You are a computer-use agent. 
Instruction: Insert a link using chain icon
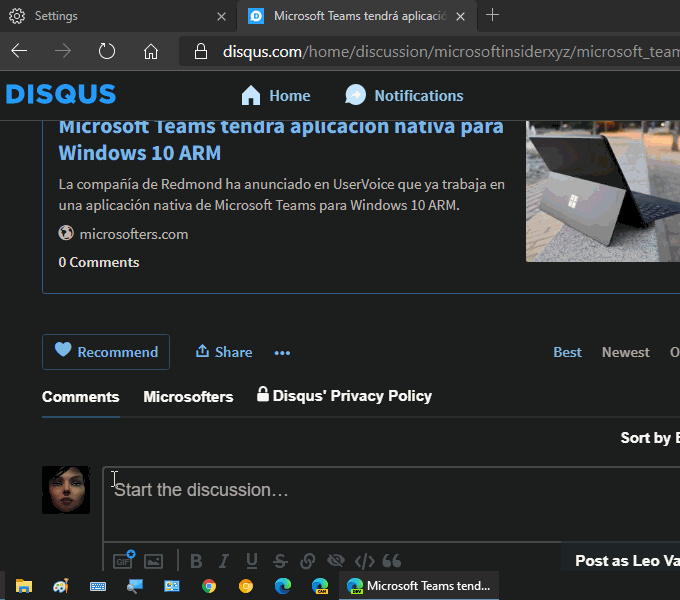(307, 561)
